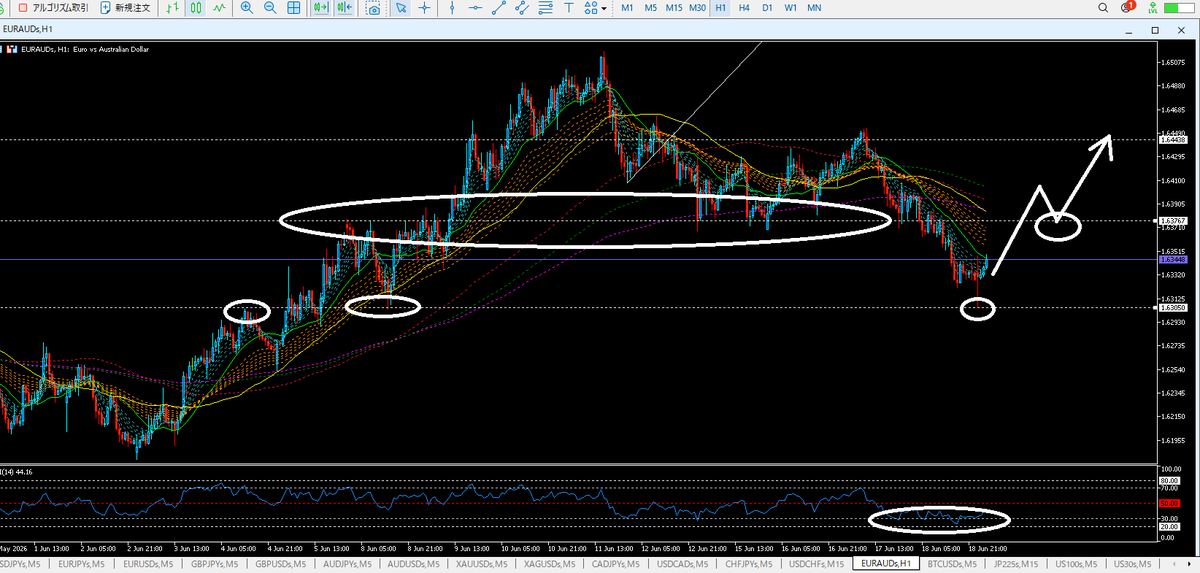
Task: Take a chart screenshot with camera icon
Action: point(373,8)
